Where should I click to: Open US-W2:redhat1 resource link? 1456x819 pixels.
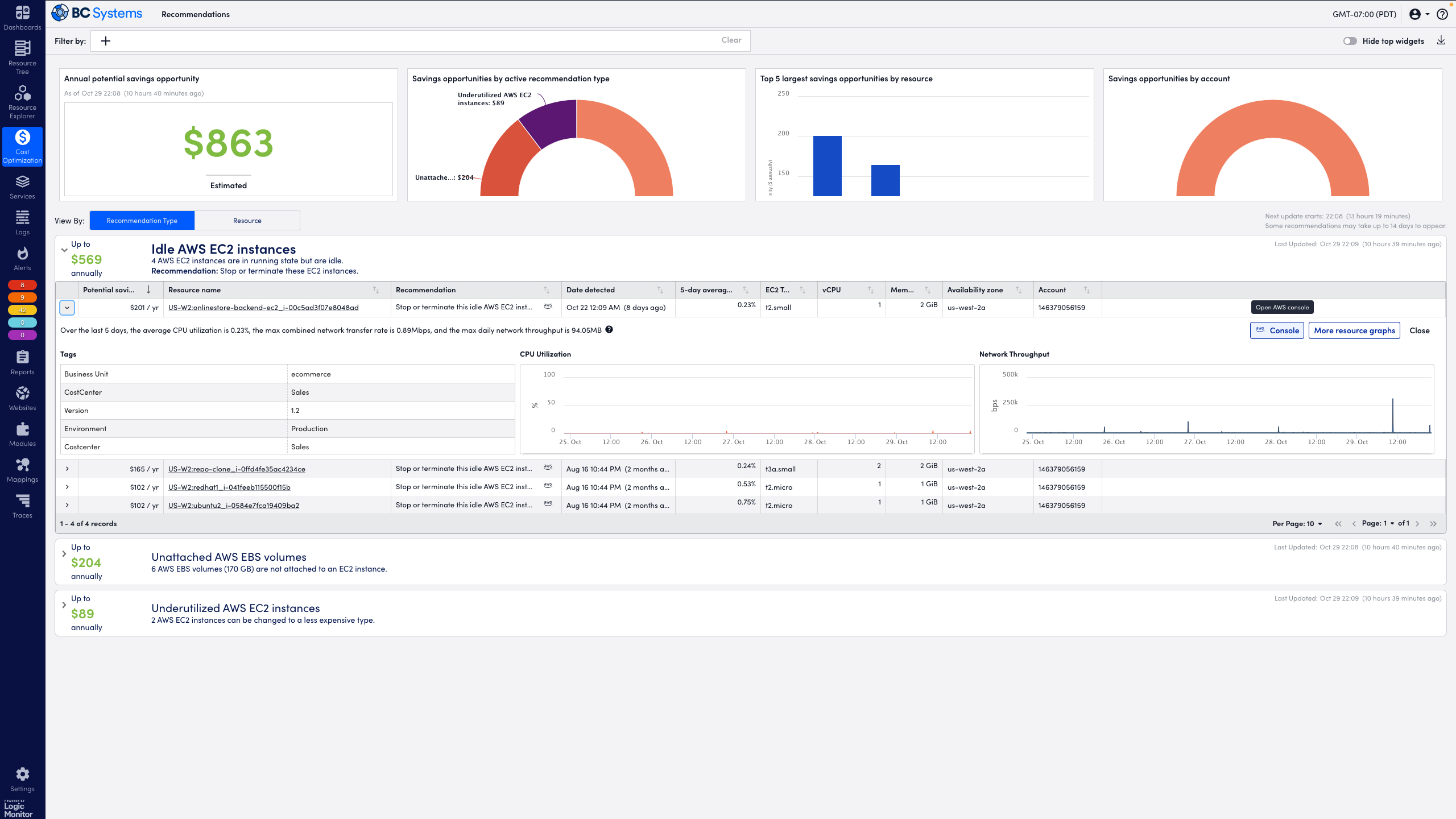click(x=229, y=487)
